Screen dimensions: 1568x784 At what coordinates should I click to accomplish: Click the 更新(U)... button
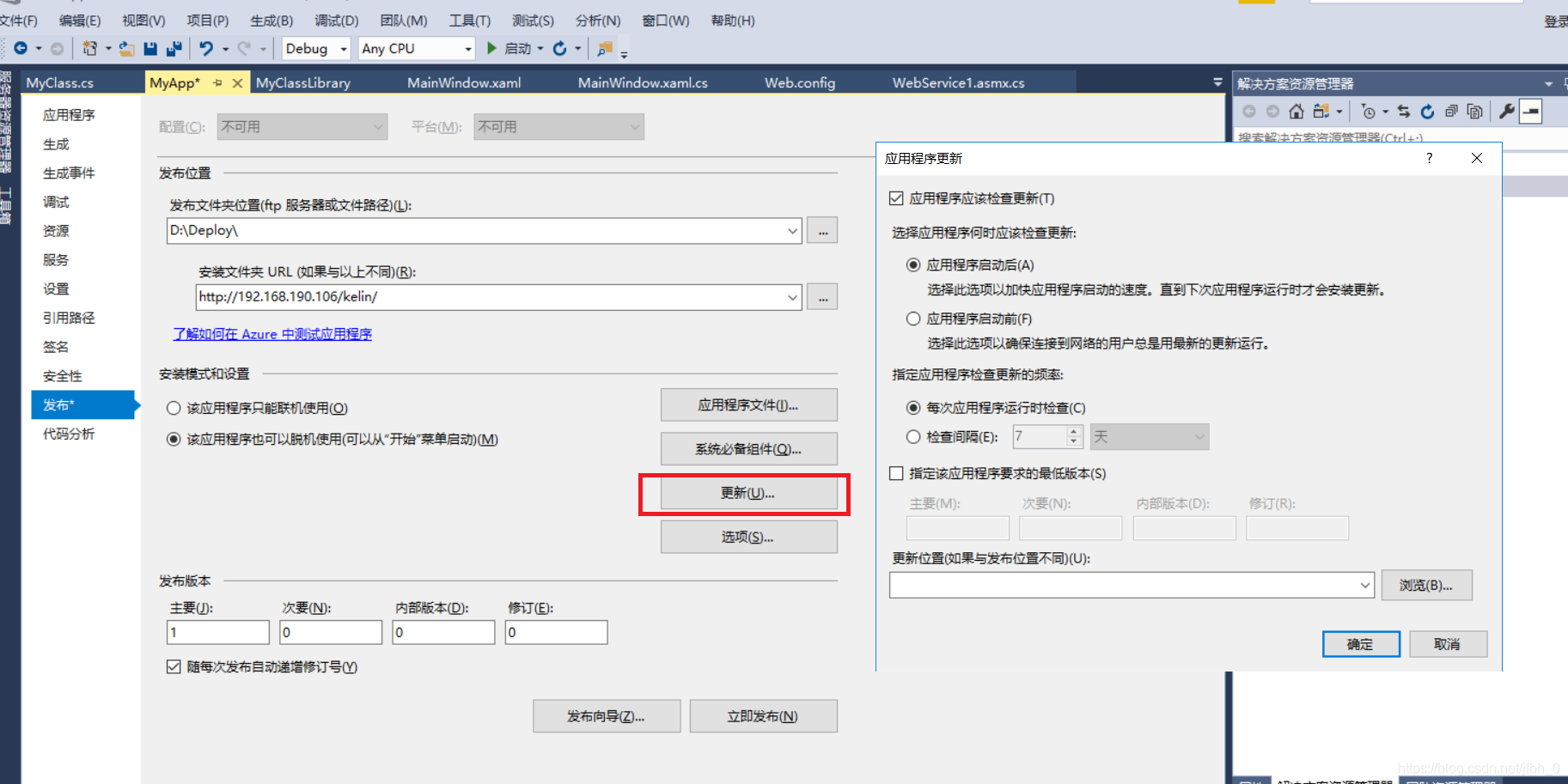point(748,493)
